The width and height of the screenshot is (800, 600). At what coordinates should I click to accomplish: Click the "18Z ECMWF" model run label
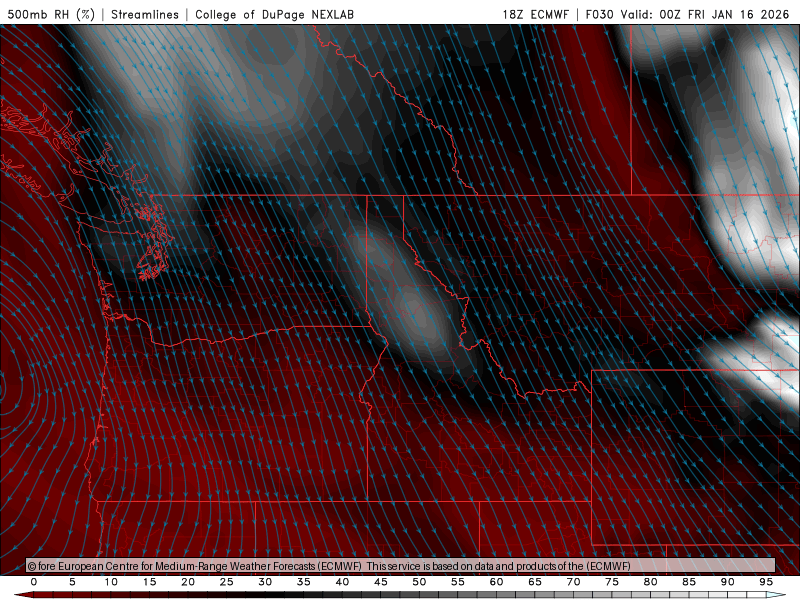535,14
